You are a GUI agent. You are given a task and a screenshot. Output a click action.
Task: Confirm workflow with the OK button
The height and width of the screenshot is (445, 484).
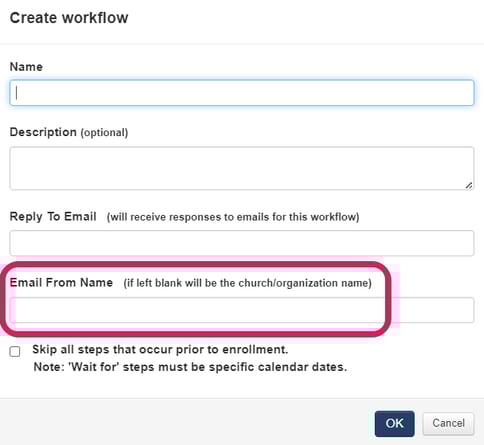(x=394, y=424)
